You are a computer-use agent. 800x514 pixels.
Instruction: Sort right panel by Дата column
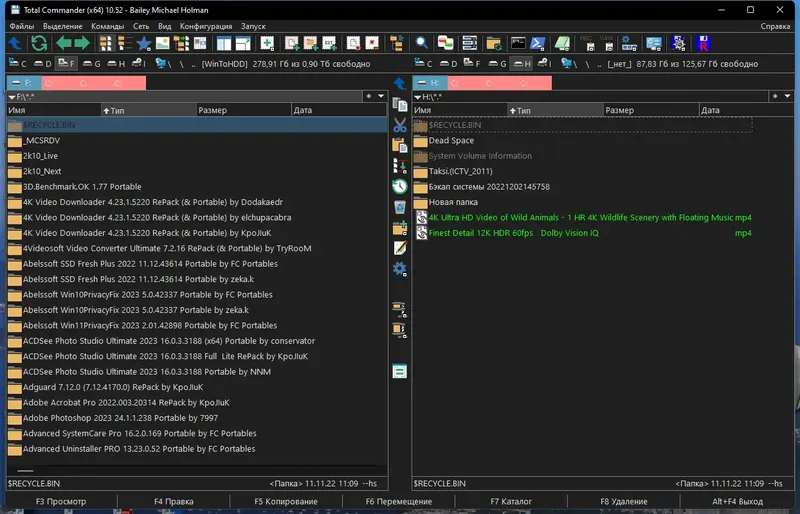[746, 110]
